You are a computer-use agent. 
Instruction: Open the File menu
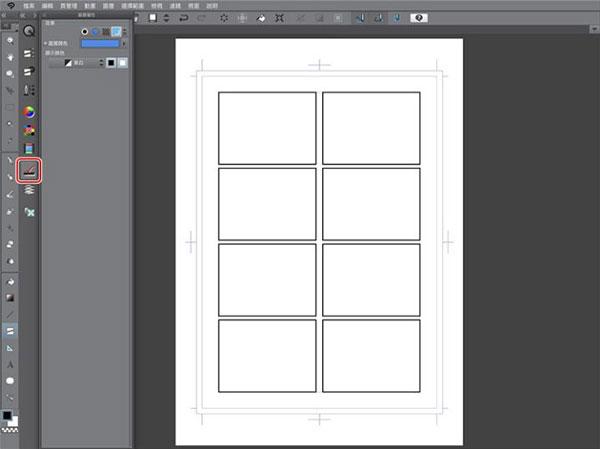[x=29, y=6]
